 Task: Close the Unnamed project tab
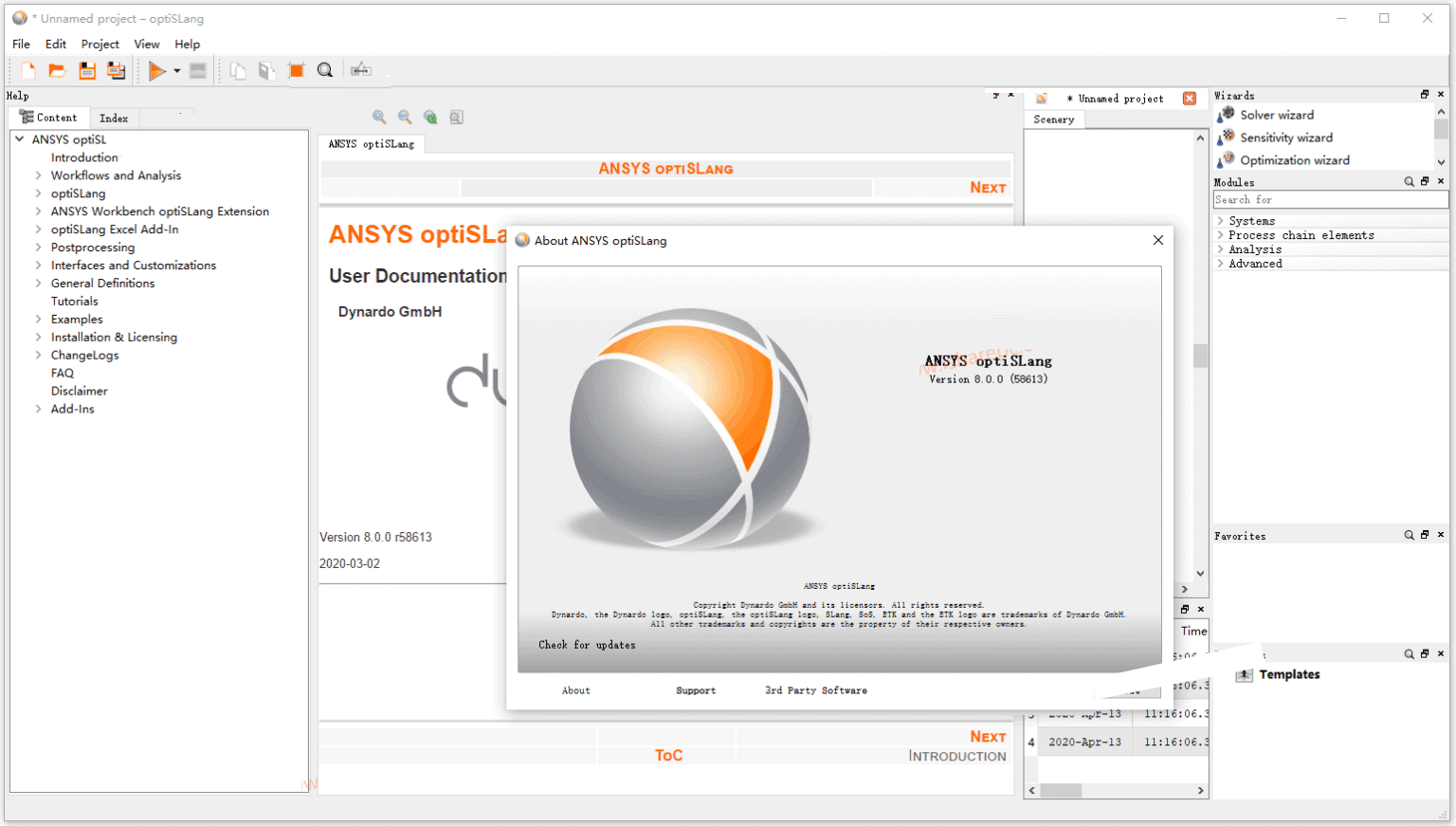point(1190,99)
